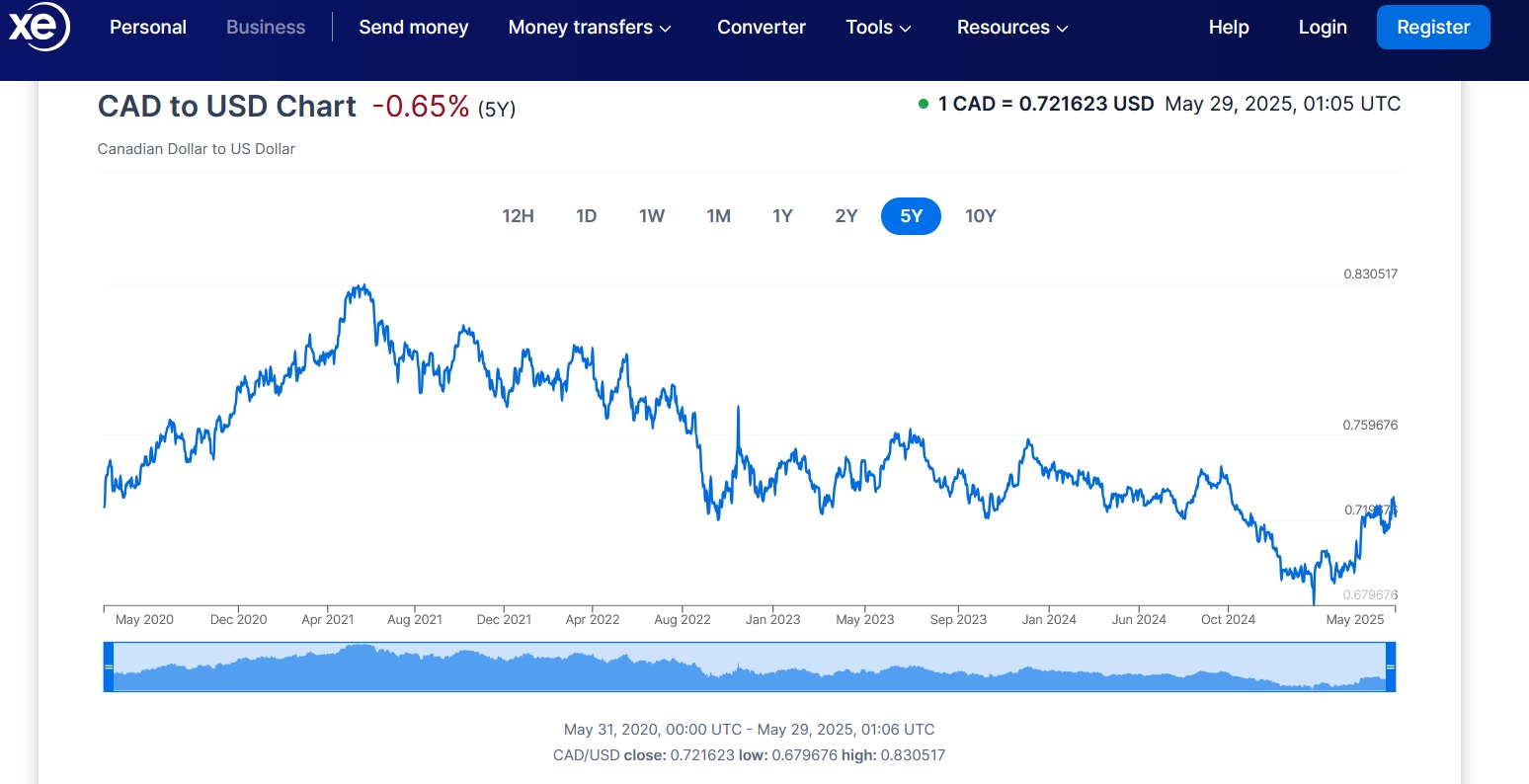The height and width of the screenshot is (784, 1529).
Task: Expand the Resources dropdown menu
Action: (1012, 28)
